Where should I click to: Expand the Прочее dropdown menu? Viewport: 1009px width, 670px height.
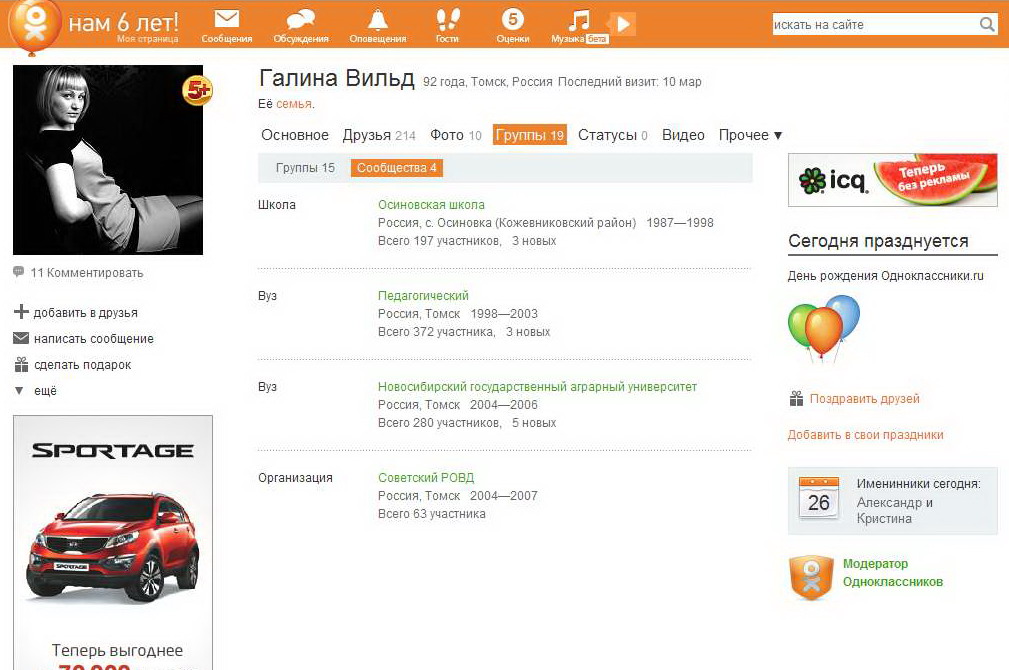coord(750,135)
